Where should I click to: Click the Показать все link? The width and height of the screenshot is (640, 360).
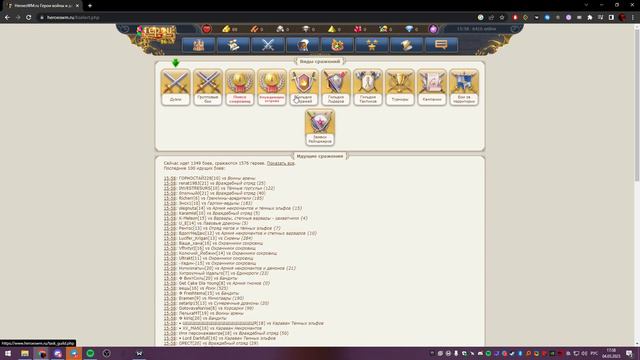click(x=280, y=163)
